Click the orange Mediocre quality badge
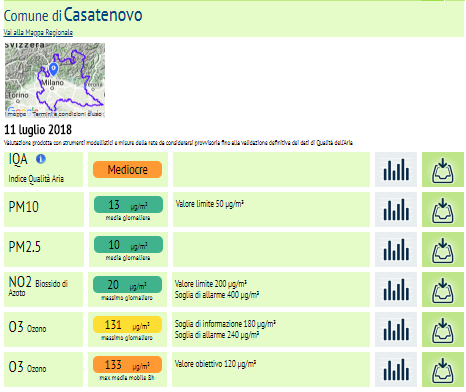Viewport: 466px width, 392px height. (127, 170)
